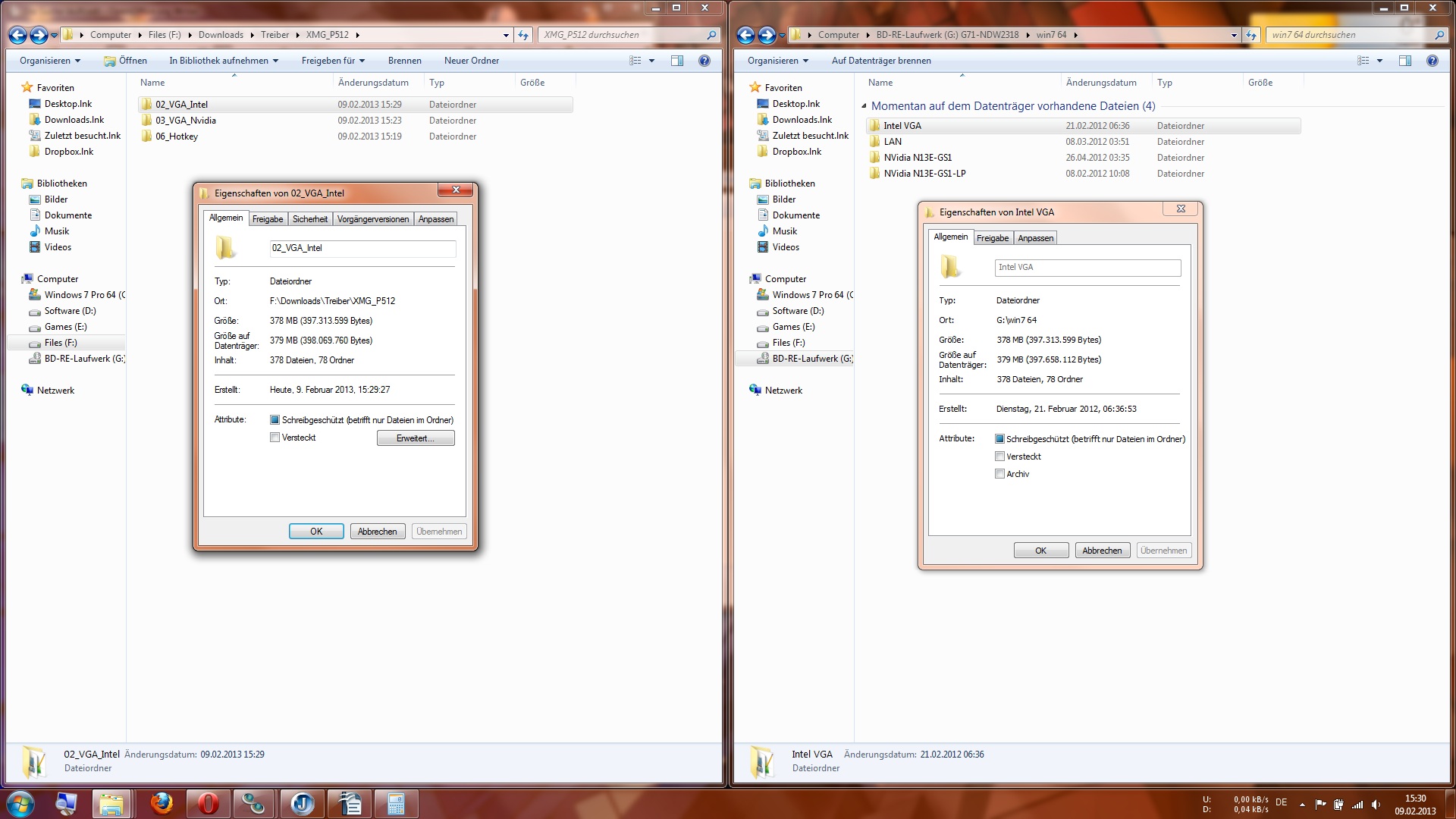Click the volume icon in system tray
Viewport: 1456px width, 819px height.
tap(1376, 805)
